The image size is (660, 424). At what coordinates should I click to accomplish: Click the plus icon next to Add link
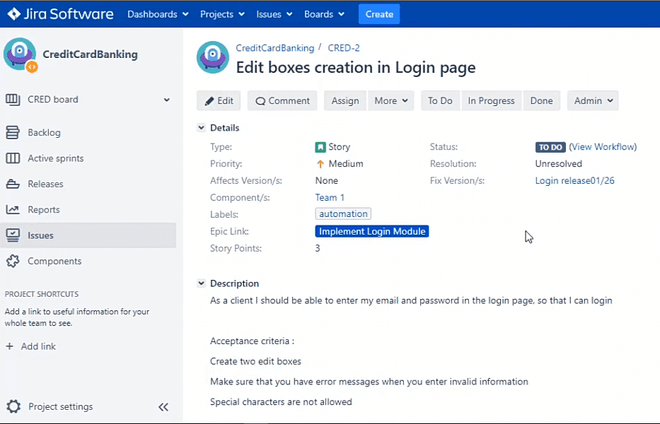click(10, 346)
